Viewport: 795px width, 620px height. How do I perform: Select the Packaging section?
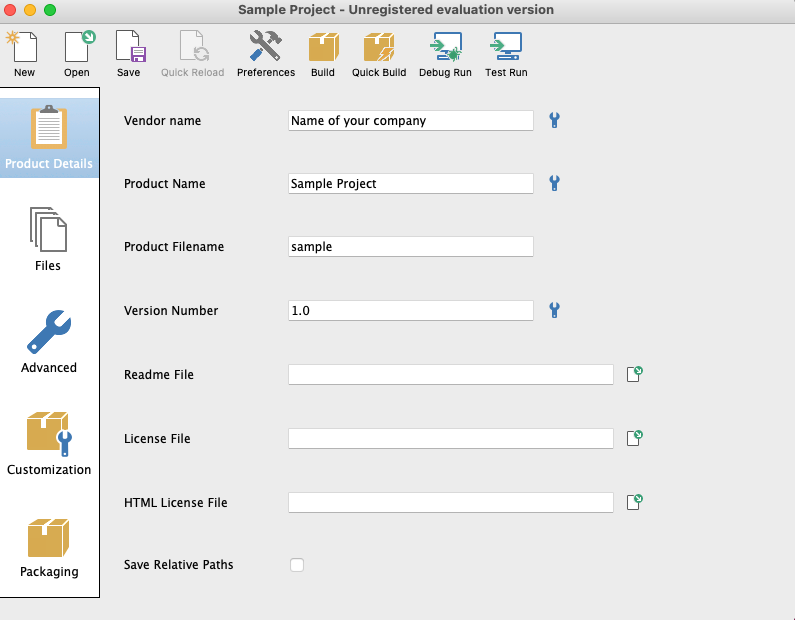tap(48, 547)
